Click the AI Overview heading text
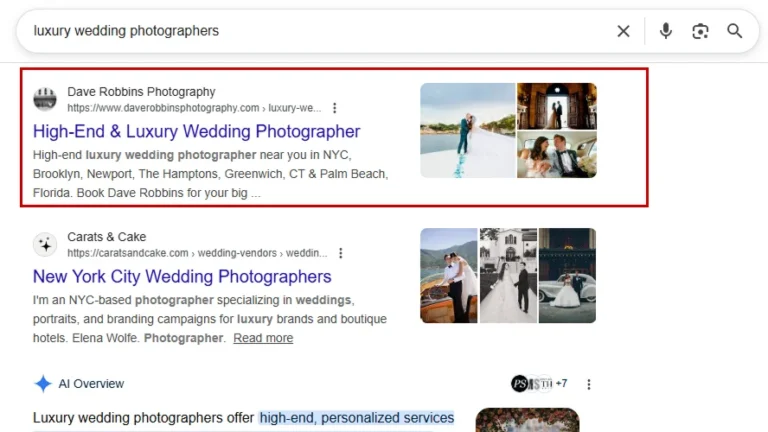The image size is (768, 432). point(91,384)
